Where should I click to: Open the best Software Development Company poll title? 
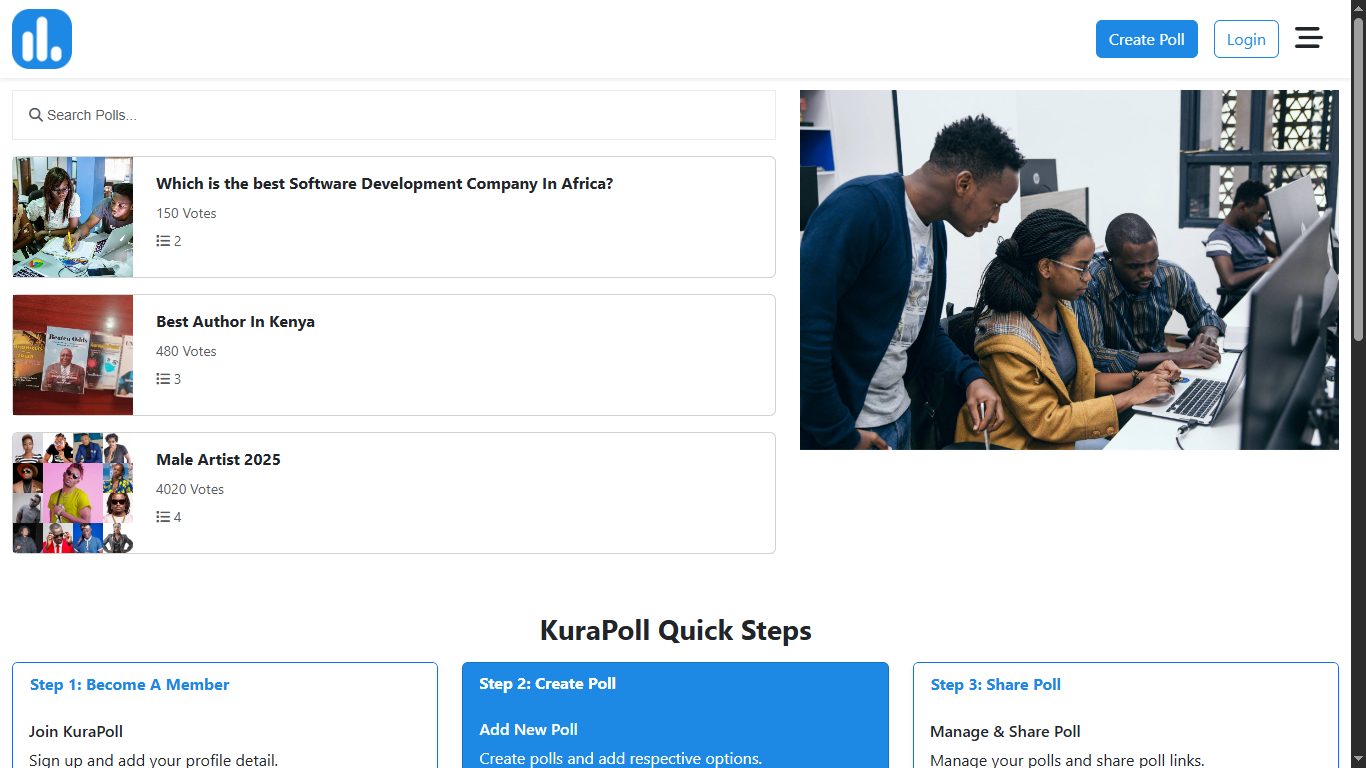[x=384, y=184]
